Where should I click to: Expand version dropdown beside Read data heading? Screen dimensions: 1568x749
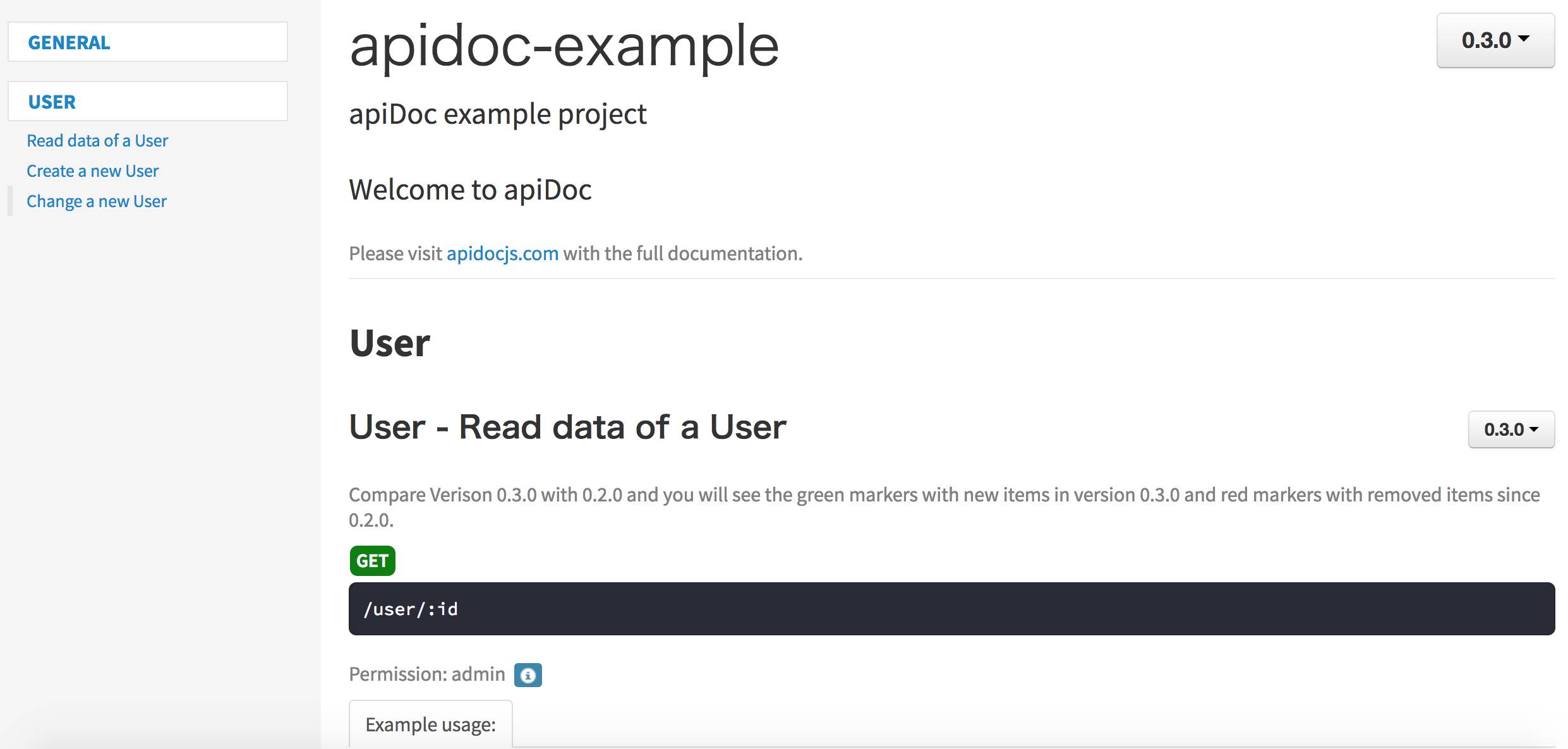coord(1511,429)
